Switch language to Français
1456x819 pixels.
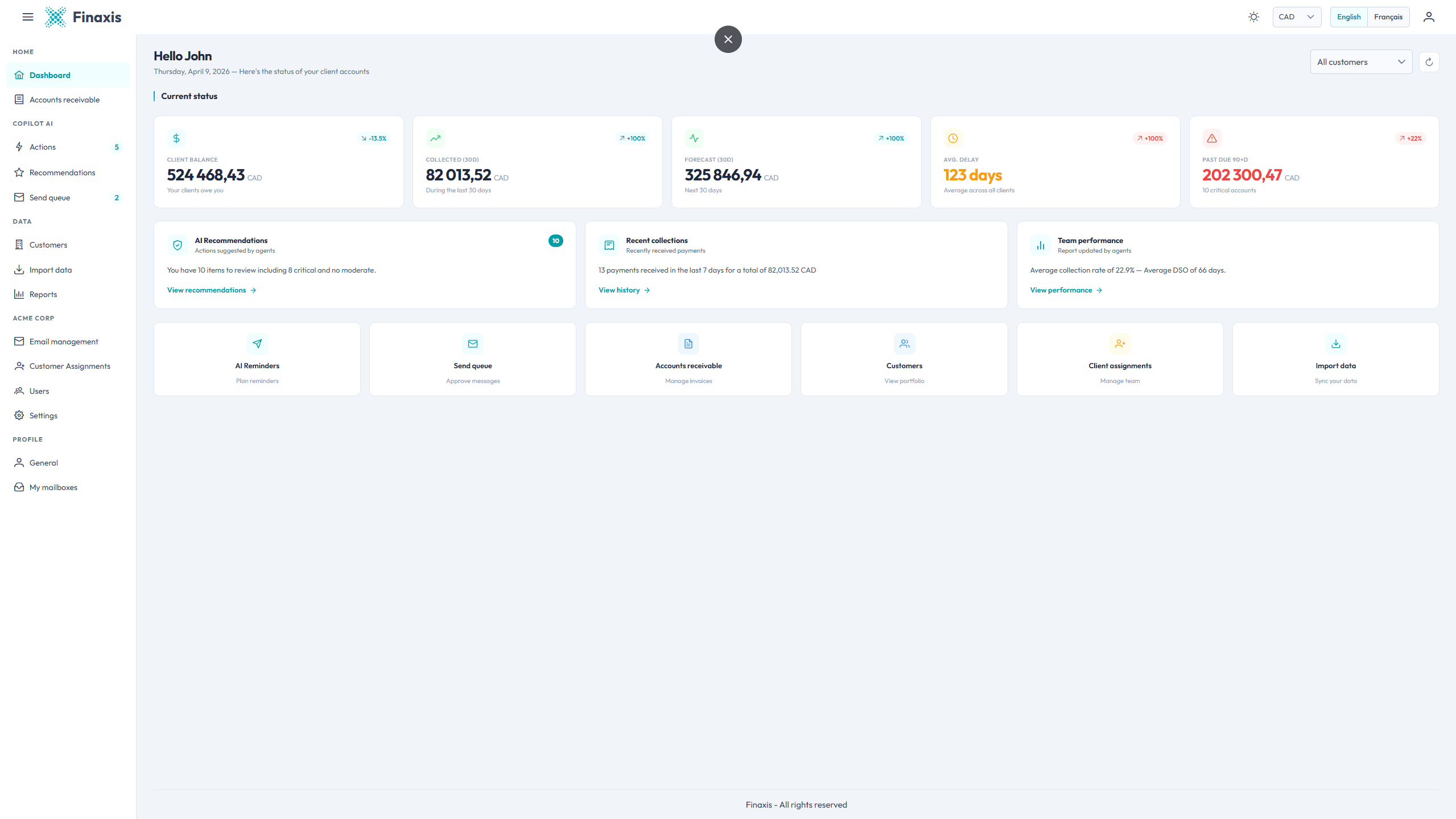(1388, 17)
